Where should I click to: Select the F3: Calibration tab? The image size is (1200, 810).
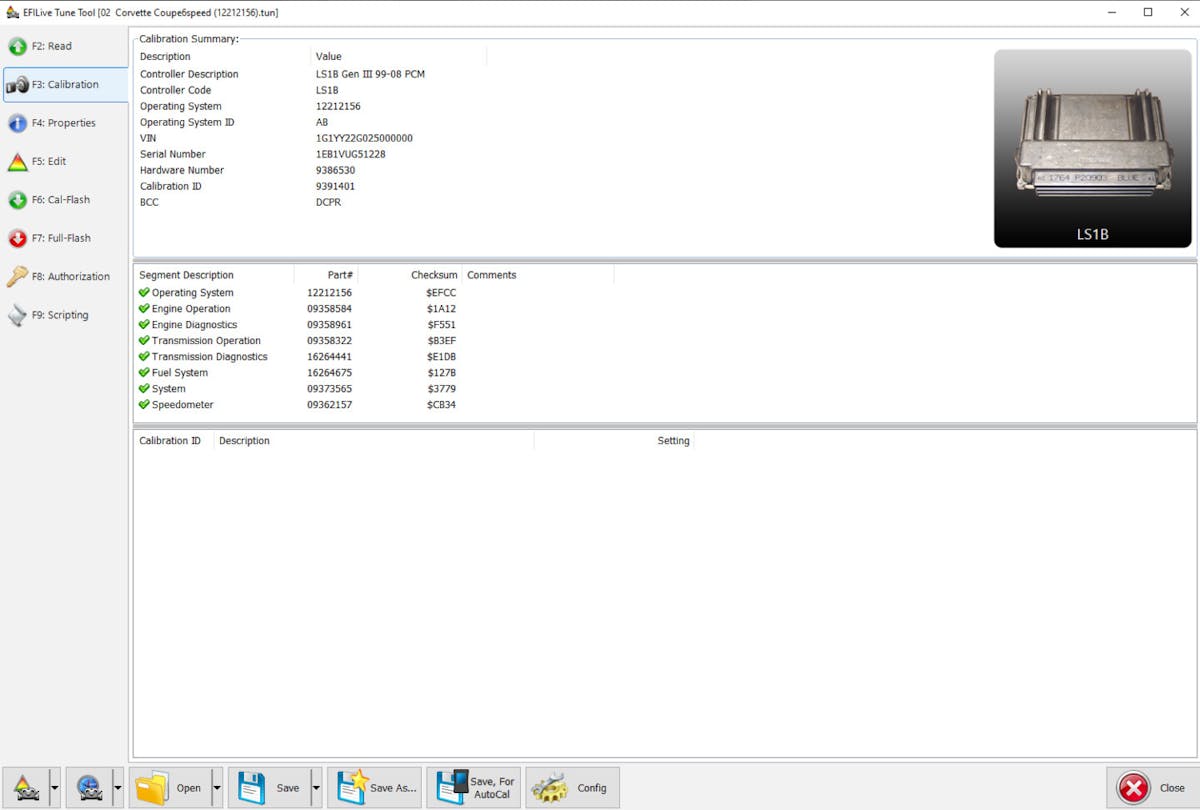click(x=64, y=85)
